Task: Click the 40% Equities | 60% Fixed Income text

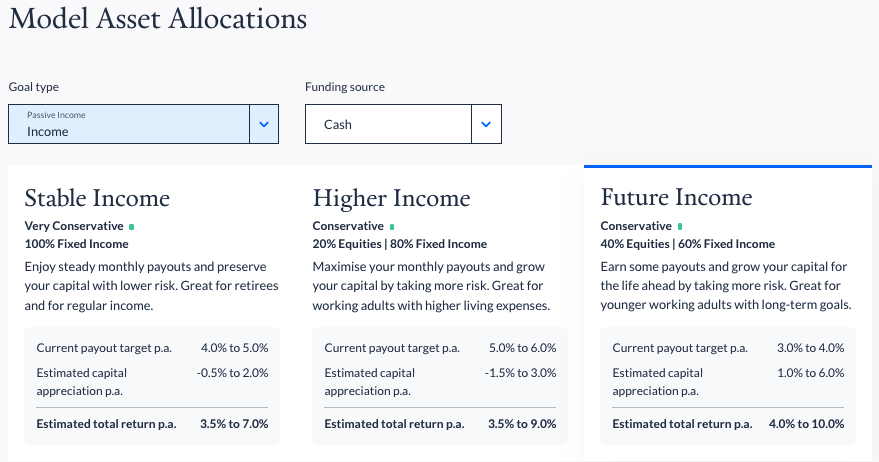Action: tap(687, 244)
